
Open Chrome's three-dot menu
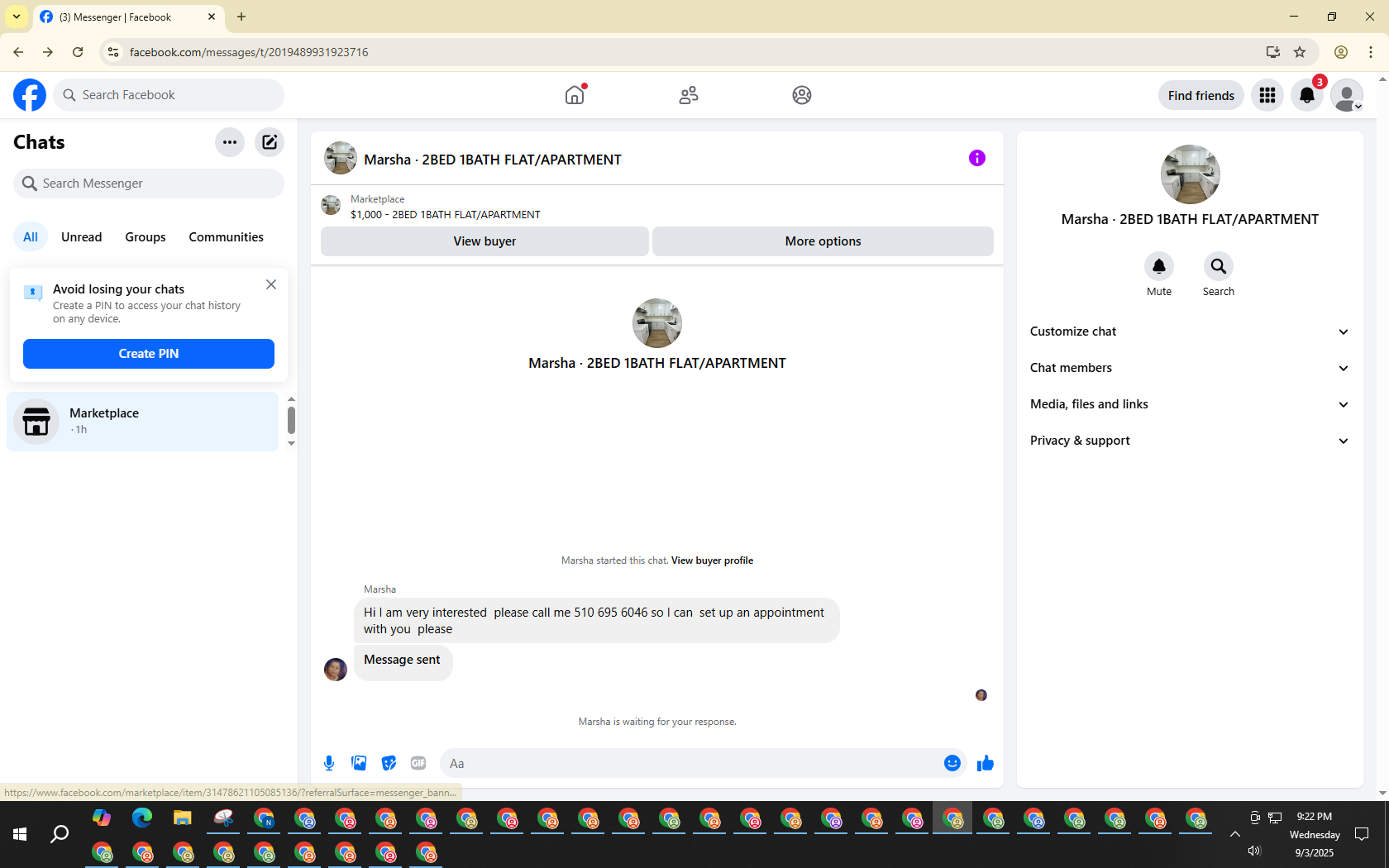coord(1371,52)
